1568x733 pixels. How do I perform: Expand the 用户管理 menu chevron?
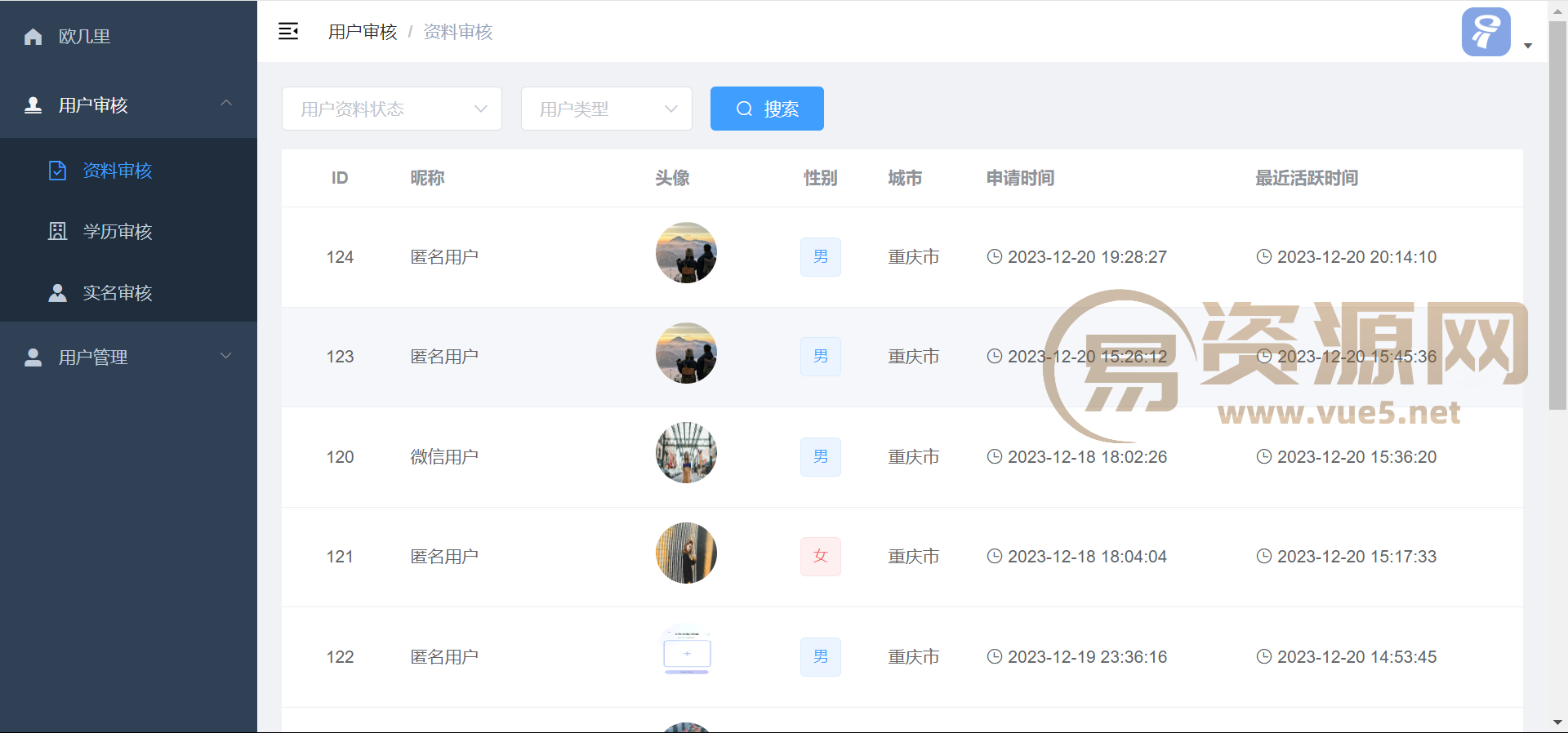click(x=226, y=356)
